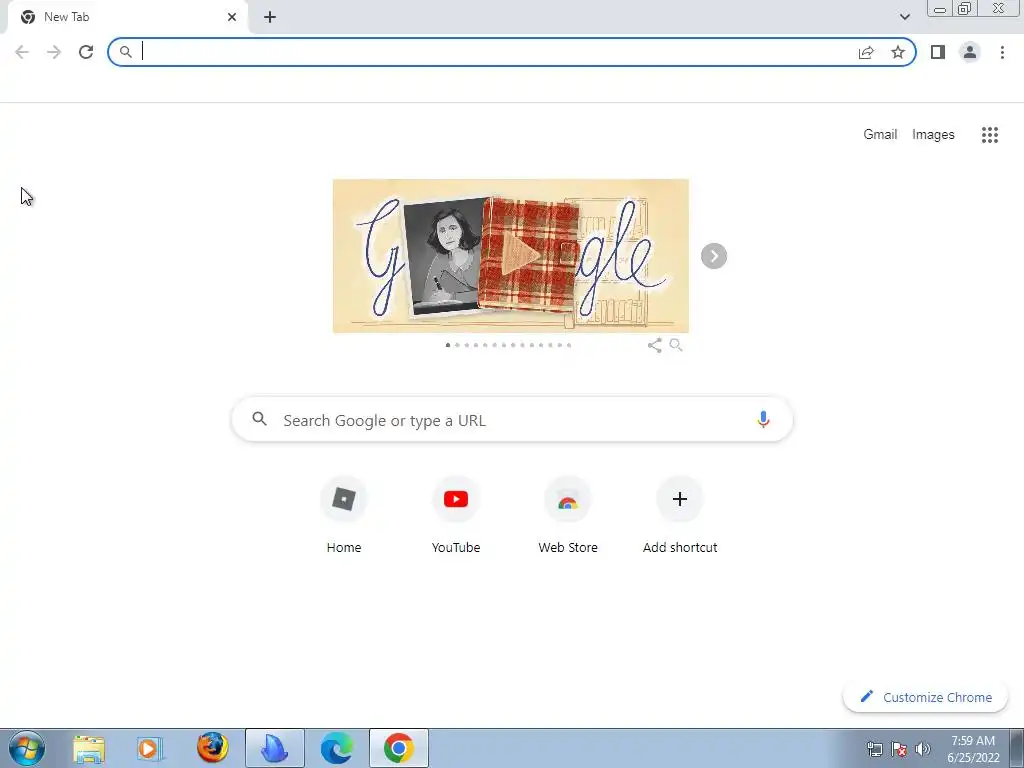
Task: Close the New Tab tab
Action: (232, 17)
